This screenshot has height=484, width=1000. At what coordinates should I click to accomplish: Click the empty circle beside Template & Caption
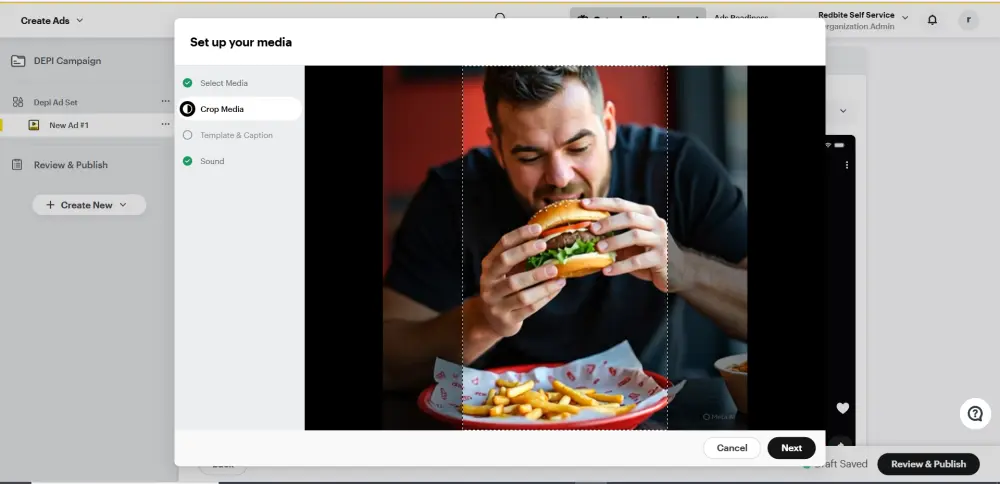pyautogui.click(x=188, y=135)
